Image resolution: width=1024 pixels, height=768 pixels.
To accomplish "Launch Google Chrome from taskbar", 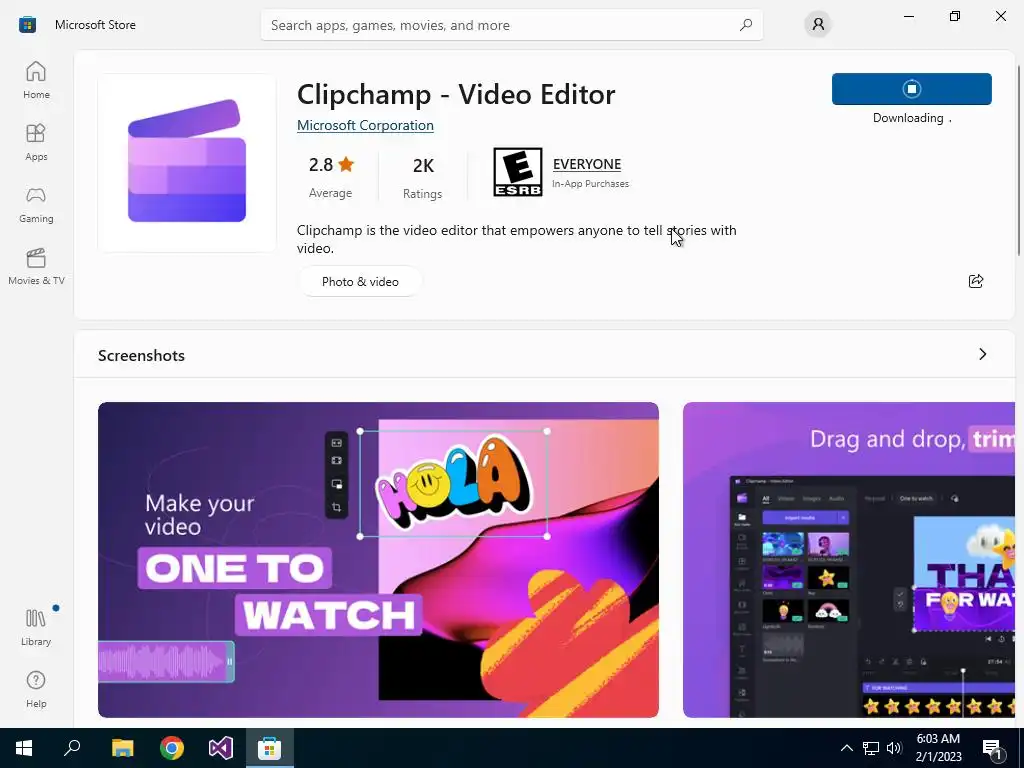I will click(x=172, y=748).
